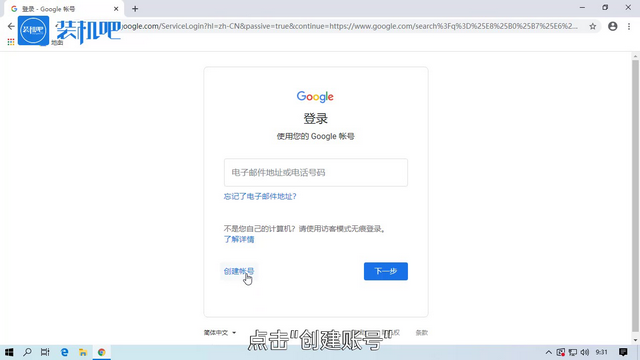The height and width of the screenshot is (360, 640).
Task: Close the Google sign-in tab
Action: 116,9
